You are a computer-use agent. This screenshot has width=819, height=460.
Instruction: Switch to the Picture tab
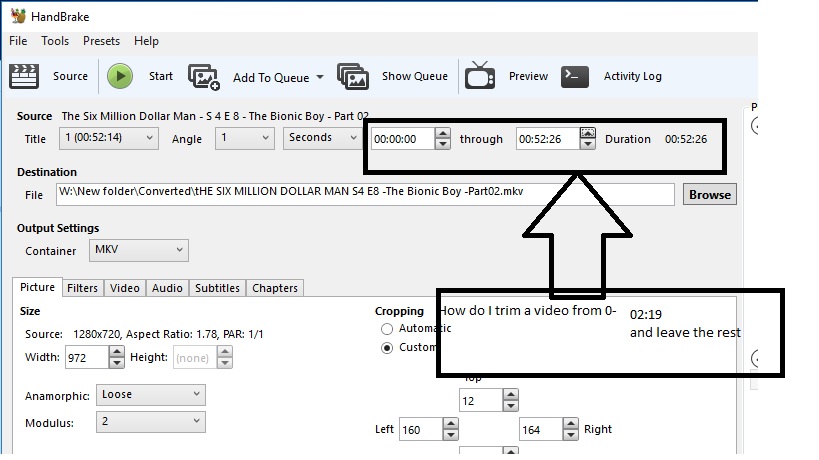tap(37, 287)
